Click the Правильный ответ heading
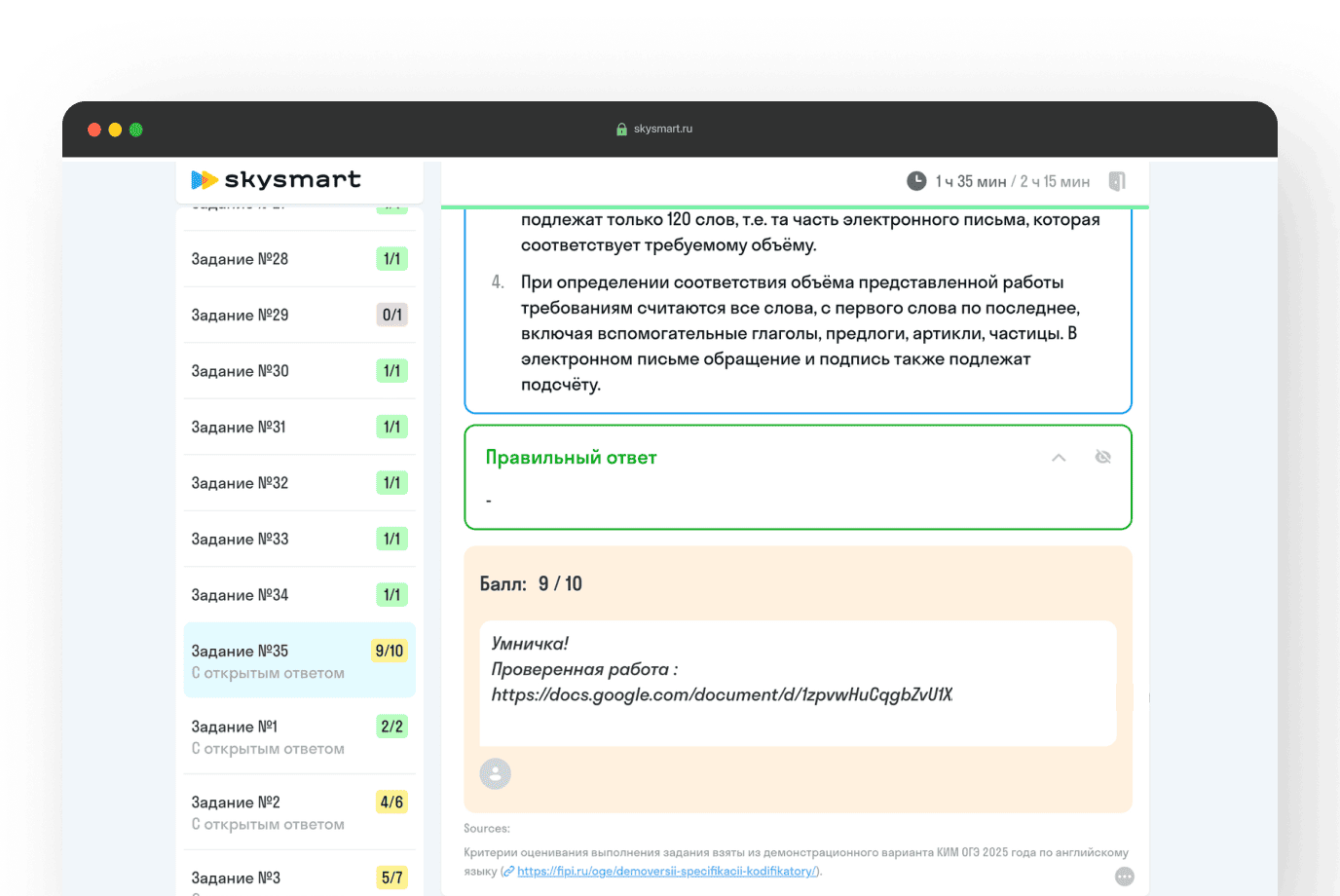 tap(572, 458)
